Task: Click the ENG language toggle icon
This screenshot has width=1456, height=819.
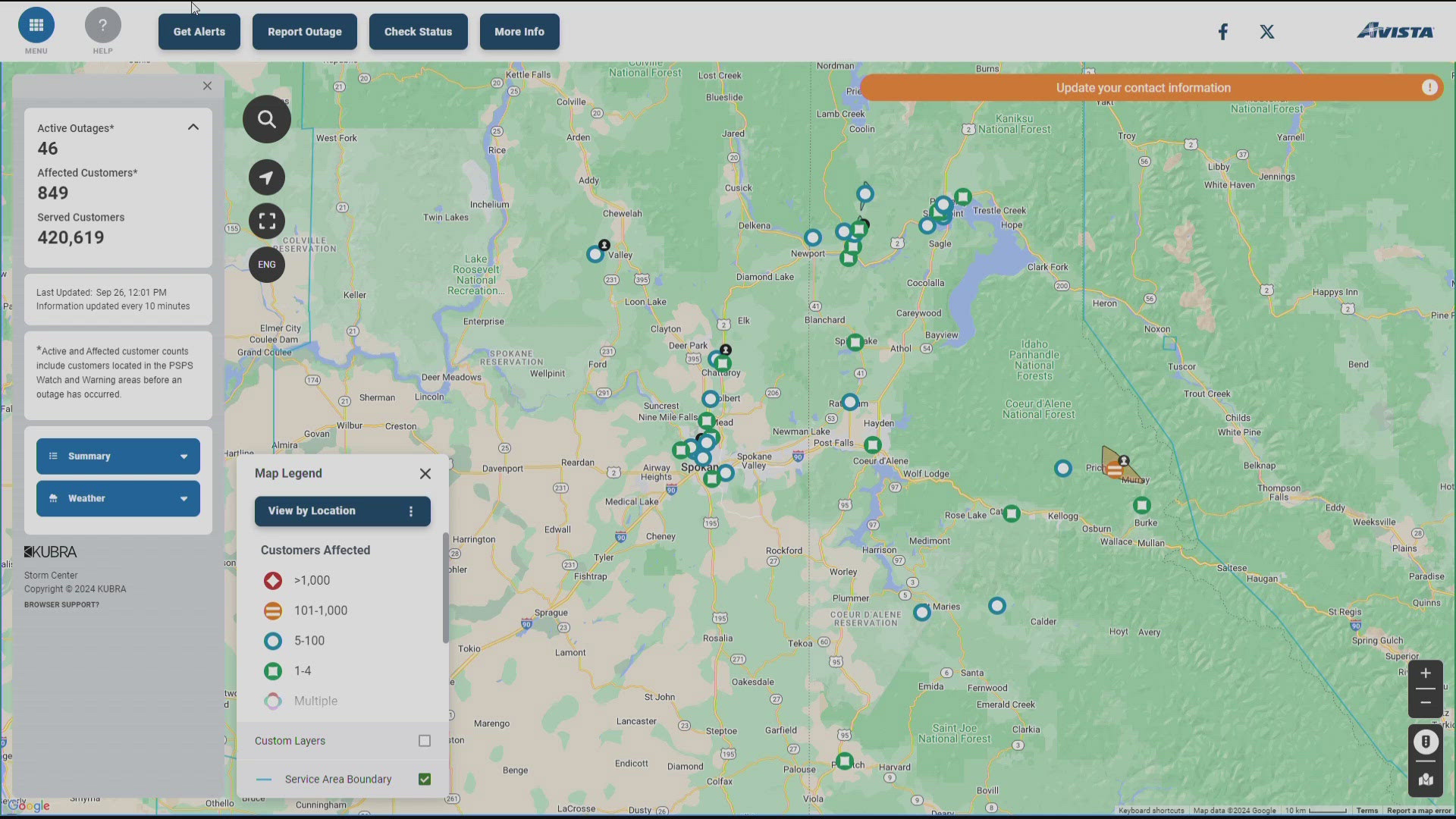Action: point(266,264)
